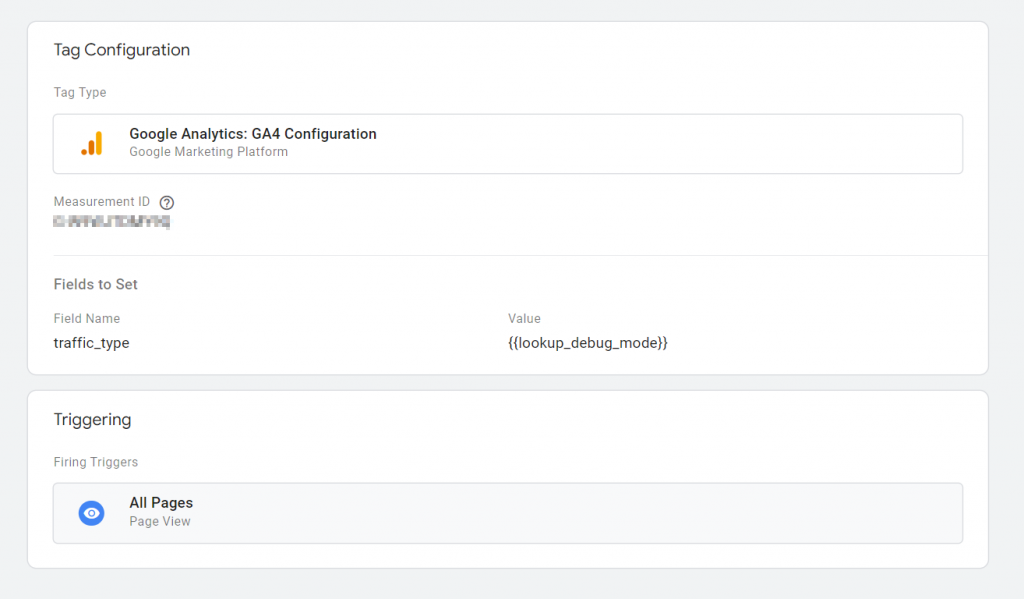Click the blurred Measurement ID value
This screenshot has height=599, width=1024.
(112, 222)
